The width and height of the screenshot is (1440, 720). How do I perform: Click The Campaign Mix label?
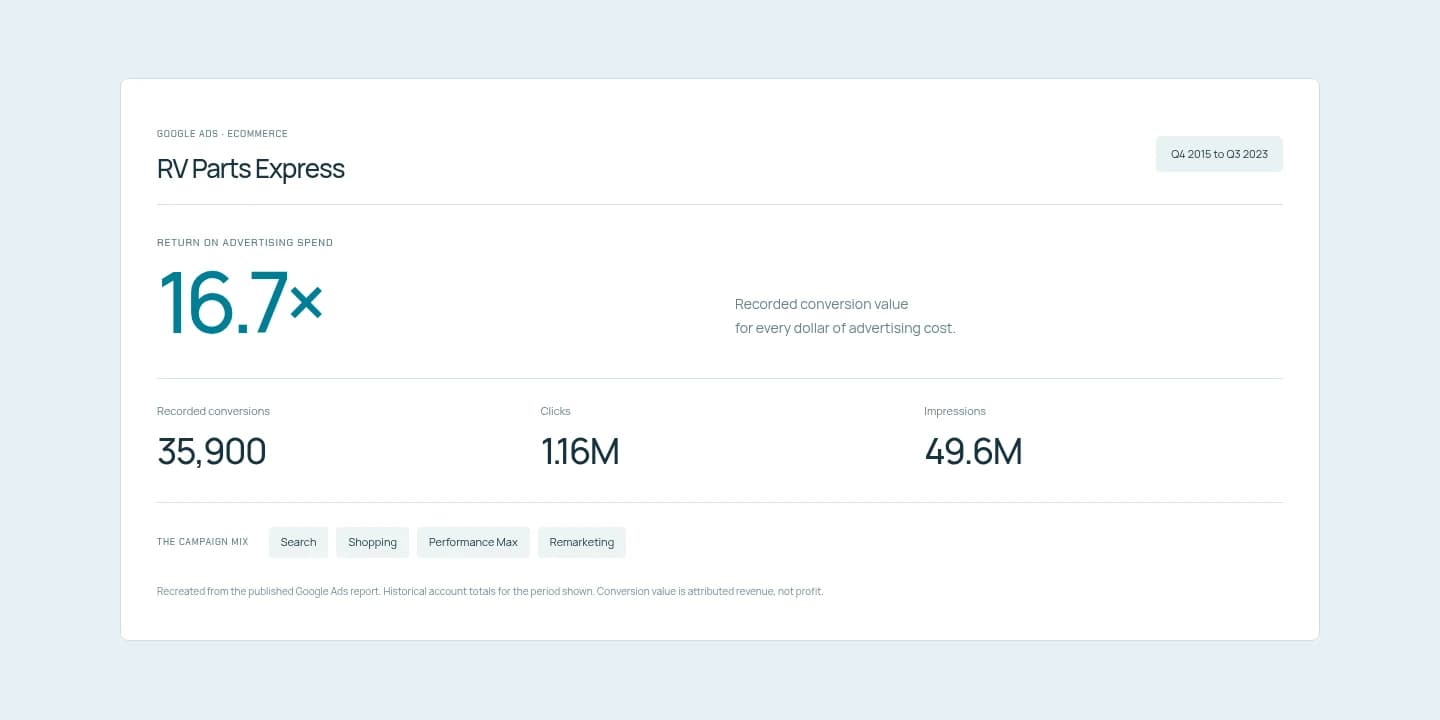pyautogui.click(x=202, y=542)
